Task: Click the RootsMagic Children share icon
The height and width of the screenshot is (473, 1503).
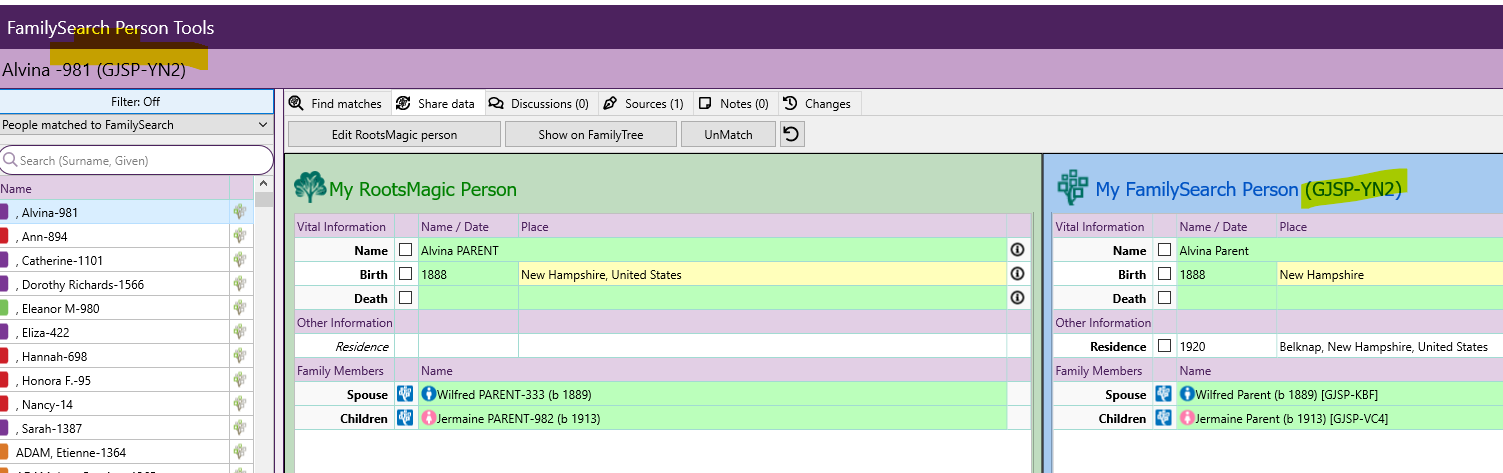Action: [x=405, y=418]
